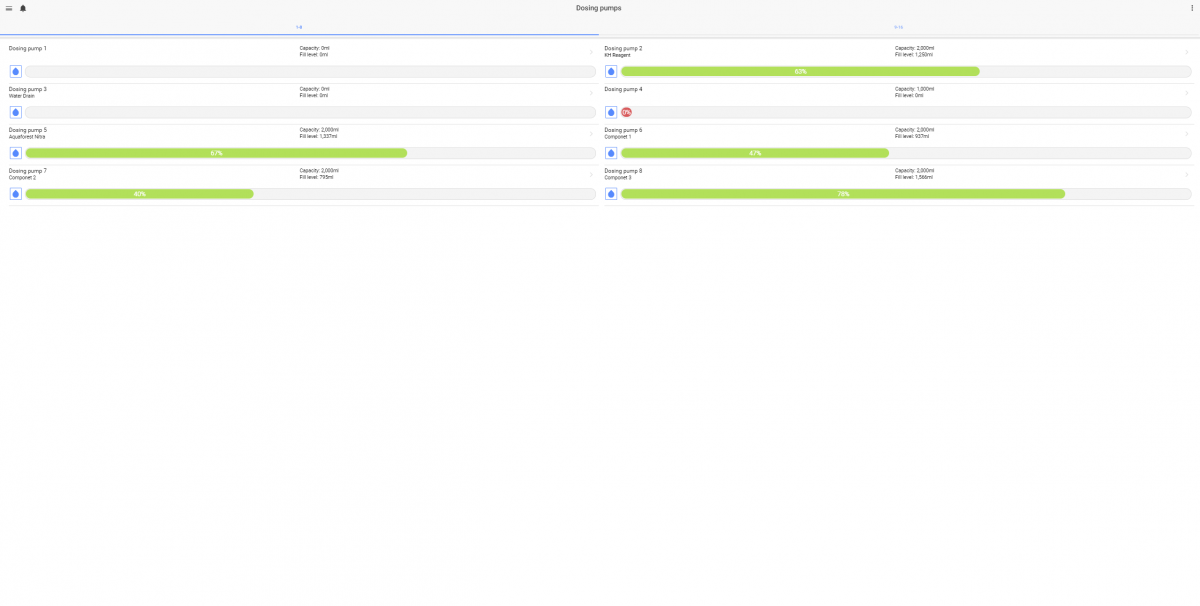Click the 67% Aquaforest fill bar
Image resolution: width=1200 pixels, height=606 pixels.
(x=216, y=153)
